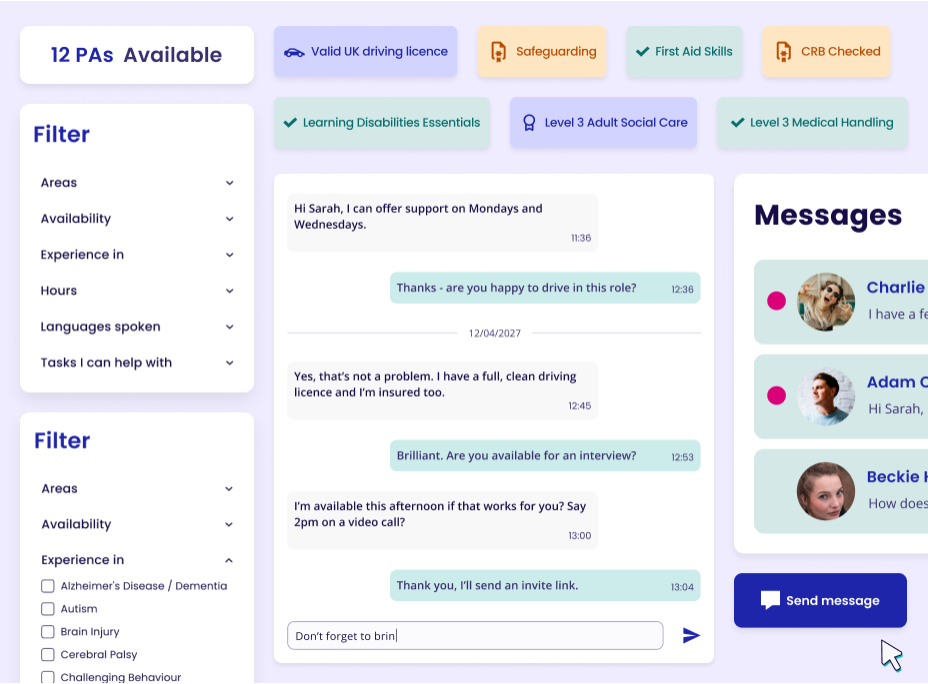Screen dimensions: 928x684
Task: Click the checkmark beside Learning Disabilities Essentials
Action: coord(290,123)
